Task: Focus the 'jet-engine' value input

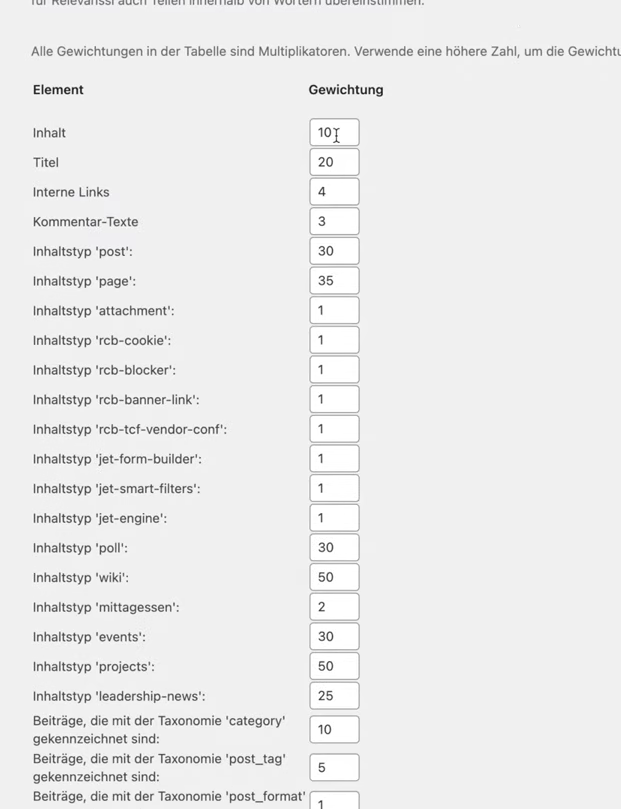Action: [x=335, y=517]
